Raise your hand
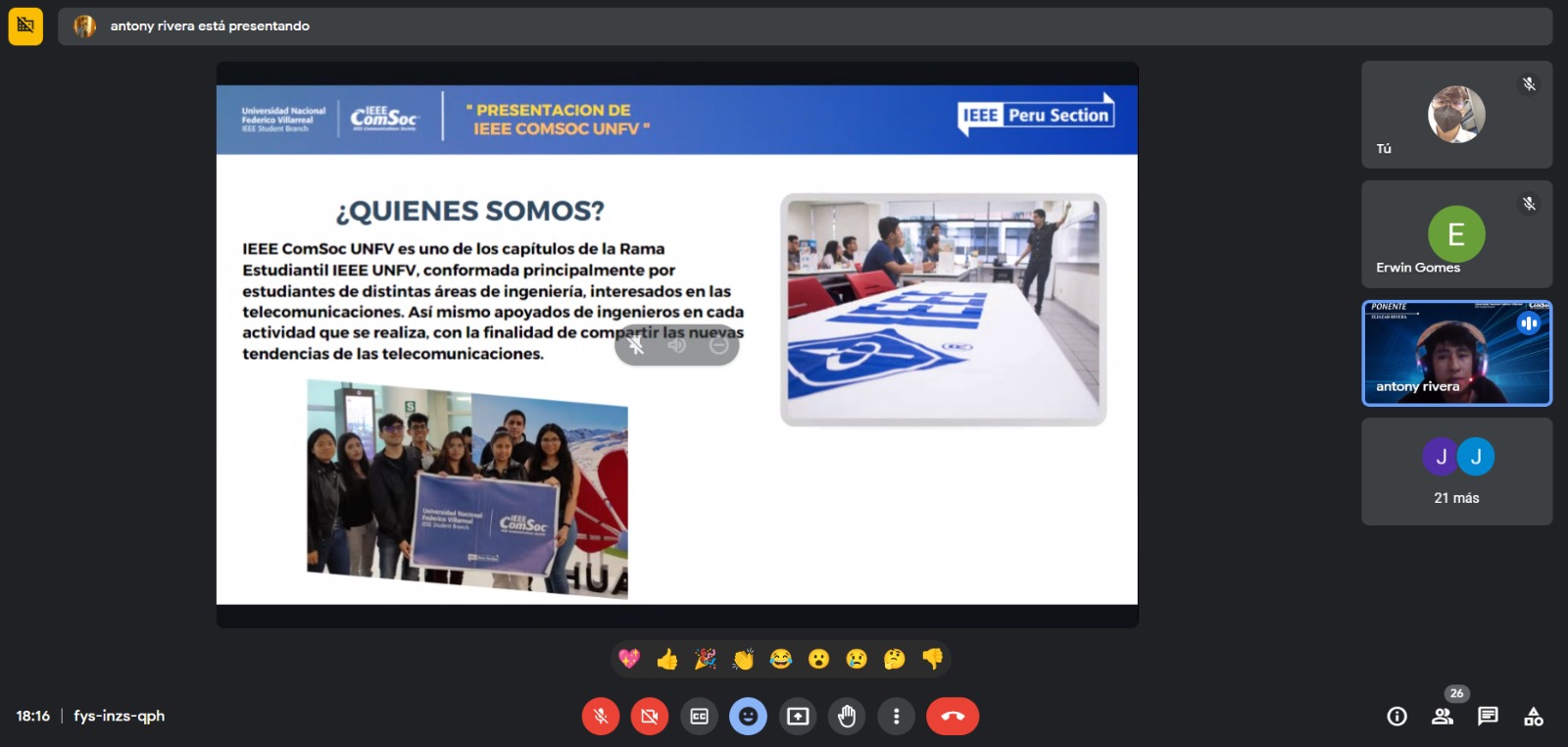This screenshot has height=747, width=1568. [x=847, y=717]
